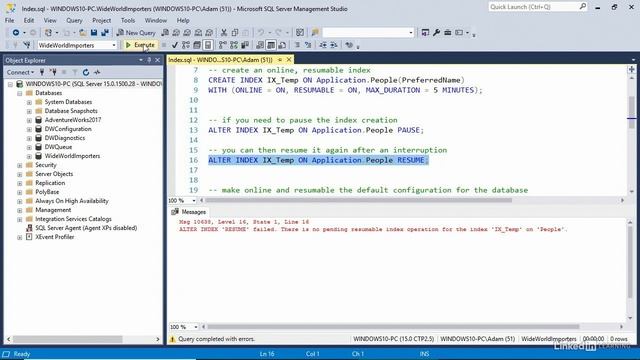Select DWConfiguration database in tree
This screenshot has height=360, width=640.
68,129
